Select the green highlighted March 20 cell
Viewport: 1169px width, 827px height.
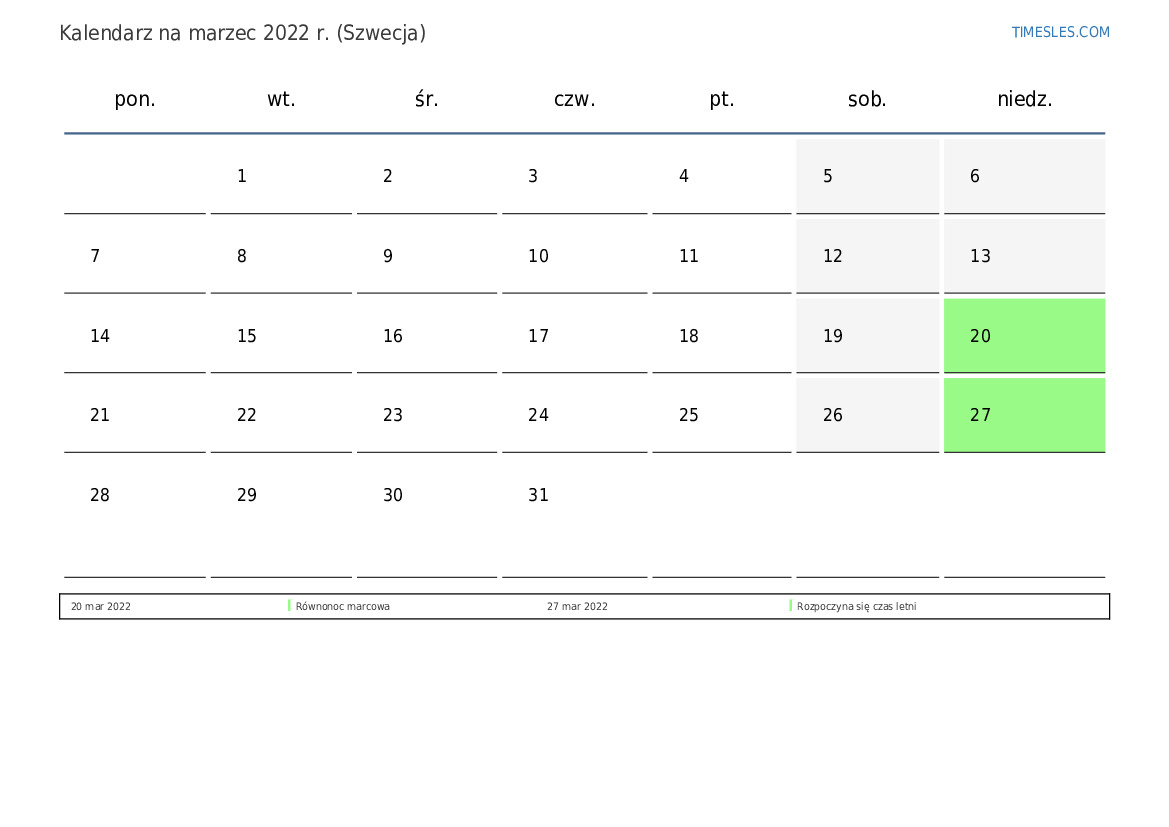[1024, 336]
